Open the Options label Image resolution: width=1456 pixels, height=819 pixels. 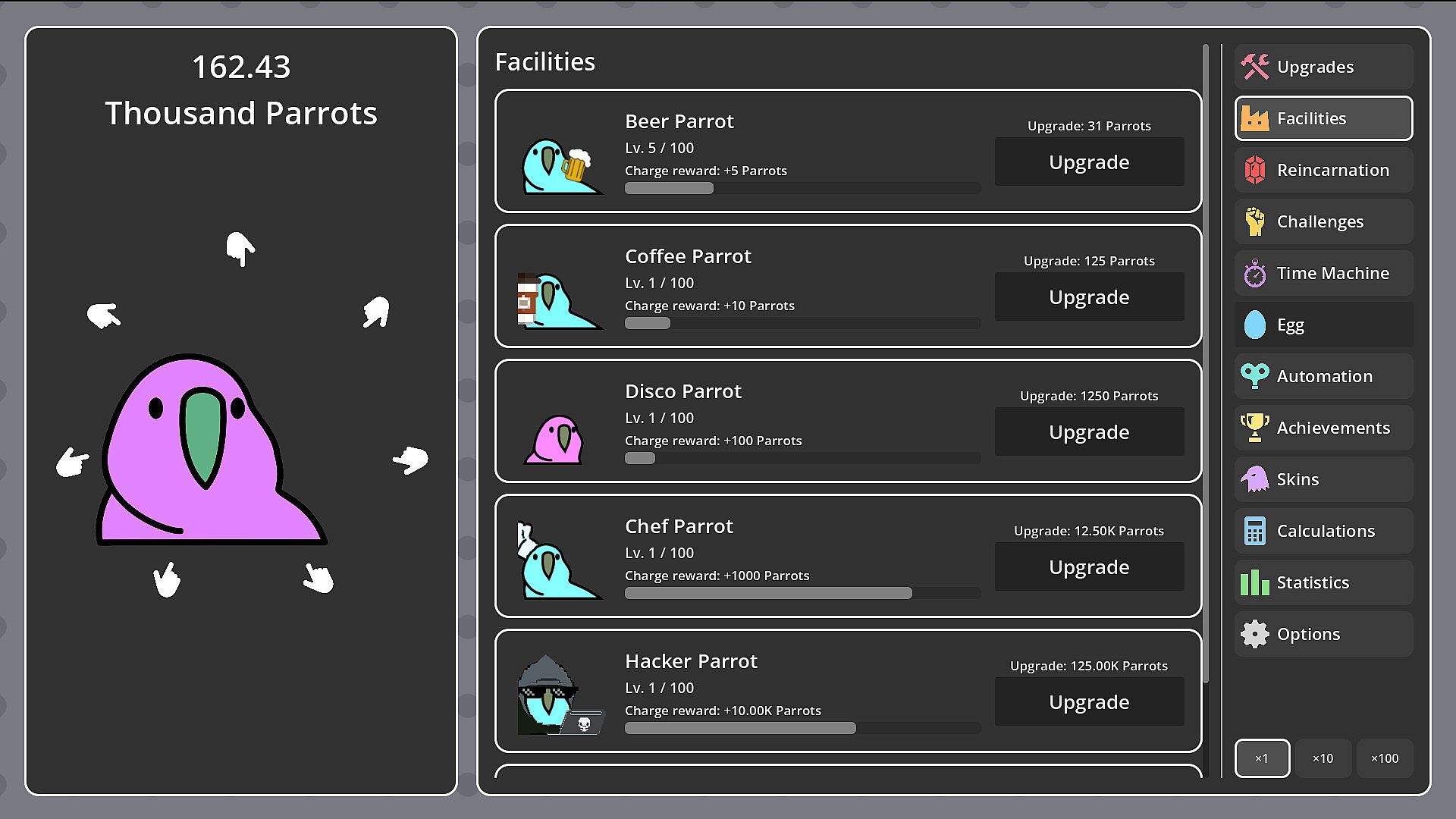[1308, 635]
